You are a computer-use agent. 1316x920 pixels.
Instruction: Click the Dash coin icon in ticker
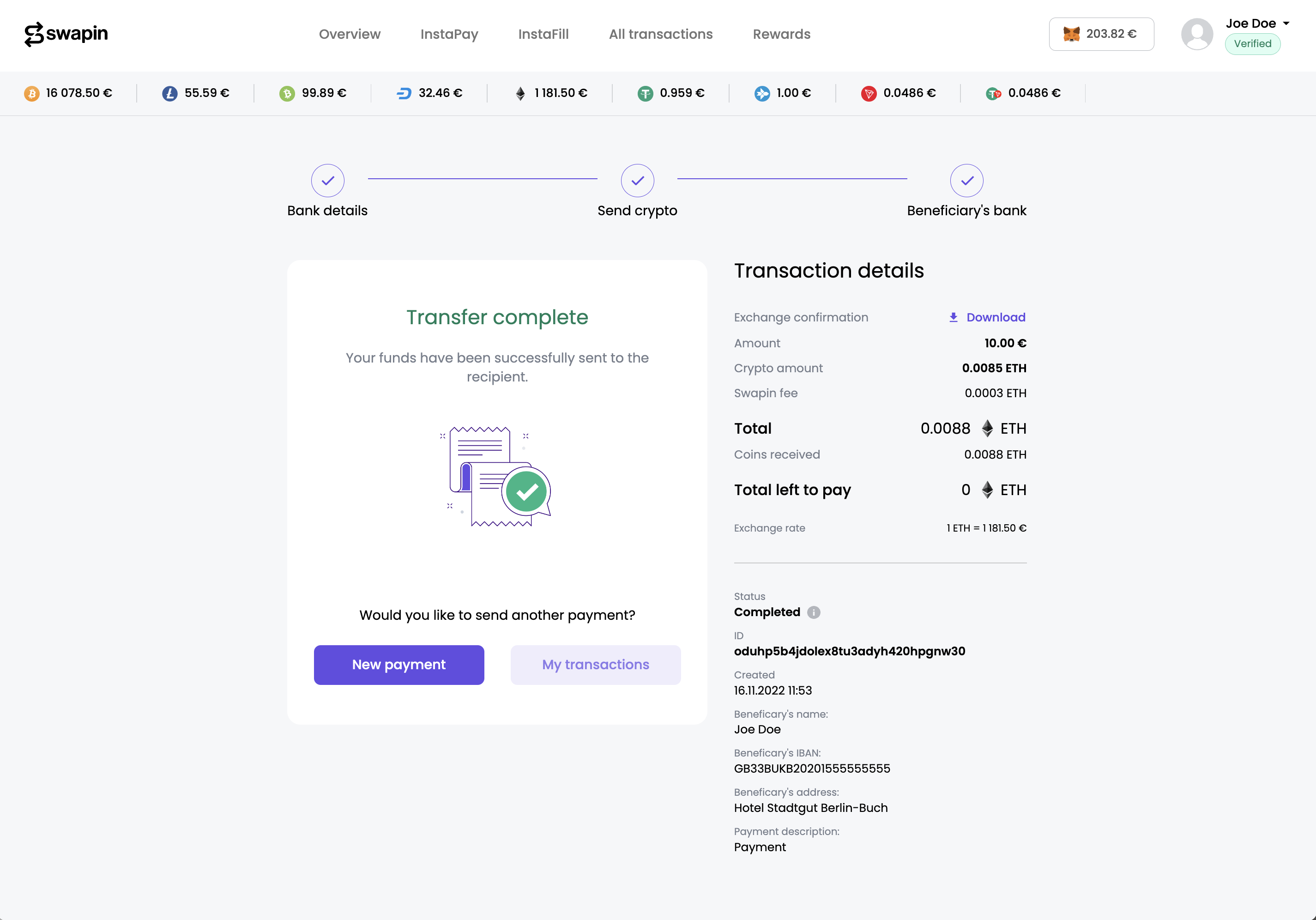coord(404,93)
